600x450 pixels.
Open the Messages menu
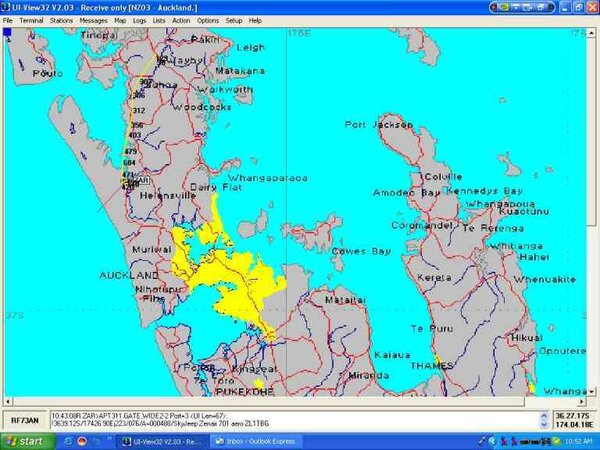(93, 20)
